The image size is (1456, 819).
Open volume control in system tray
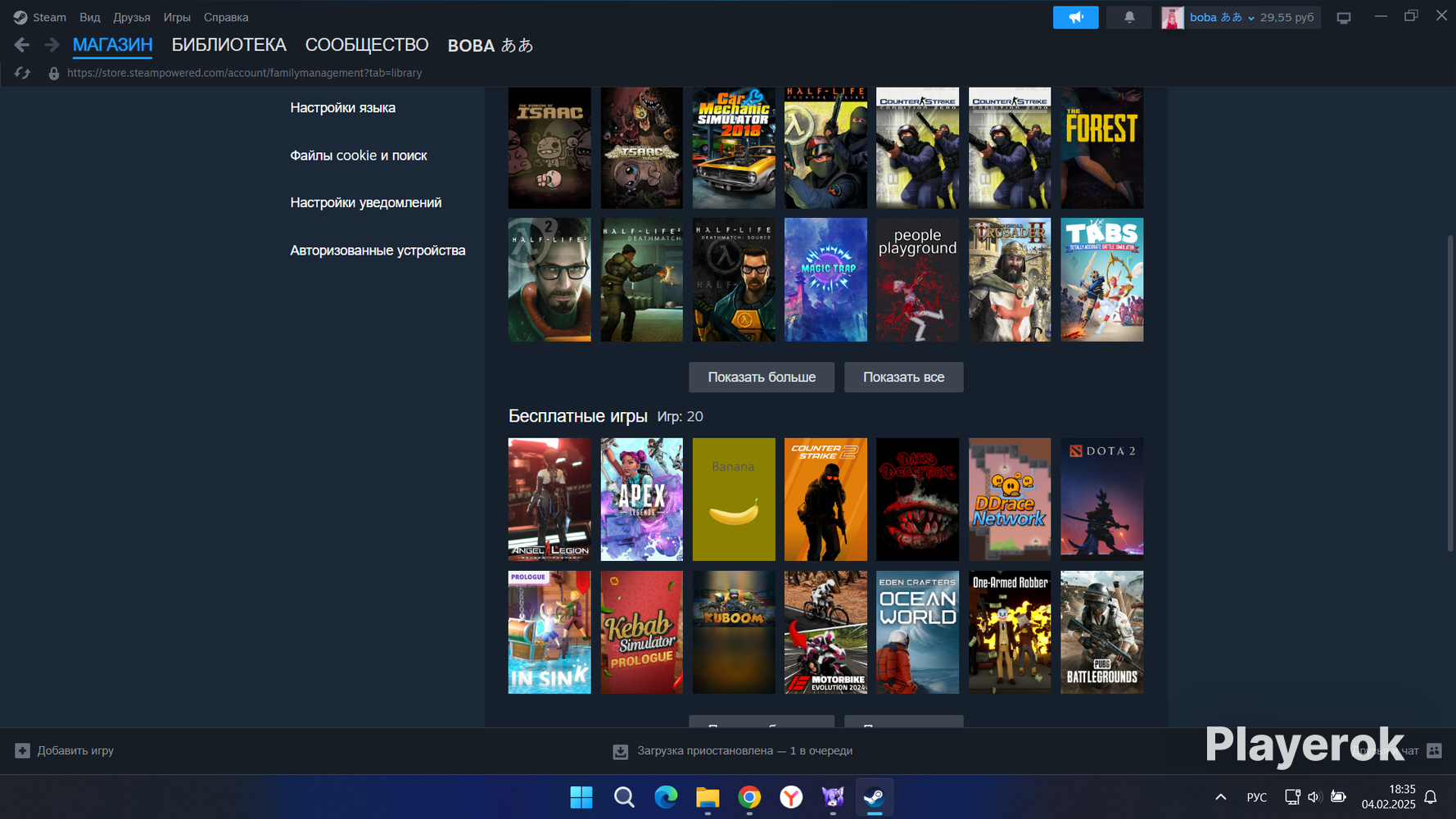point(1314,797)
